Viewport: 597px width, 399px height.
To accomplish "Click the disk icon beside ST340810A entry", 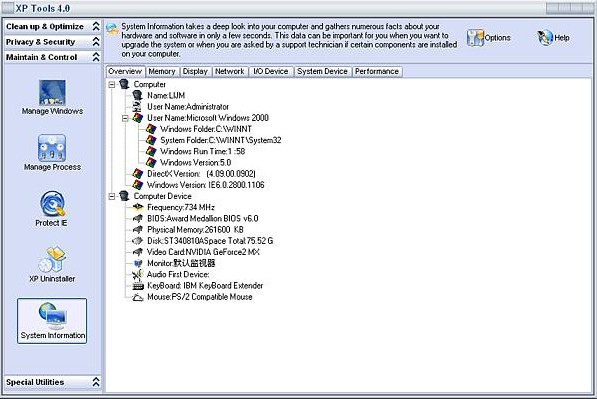I will (x=137, y=241).
